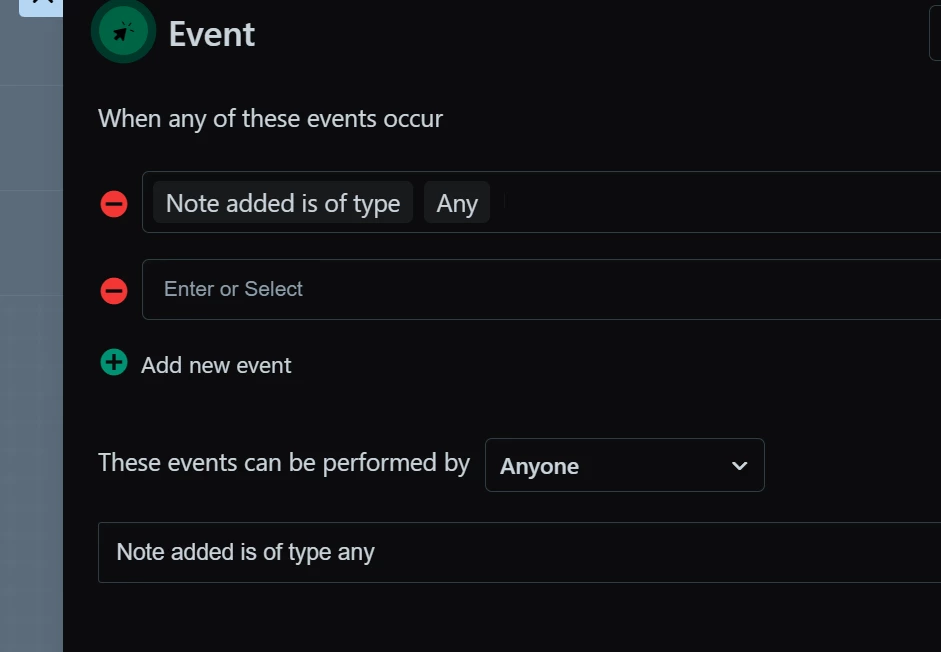The height and width of the screenshot is (652, 941).
Task: Click 'These events can be performed by' label
Action: tap(284, 463)
